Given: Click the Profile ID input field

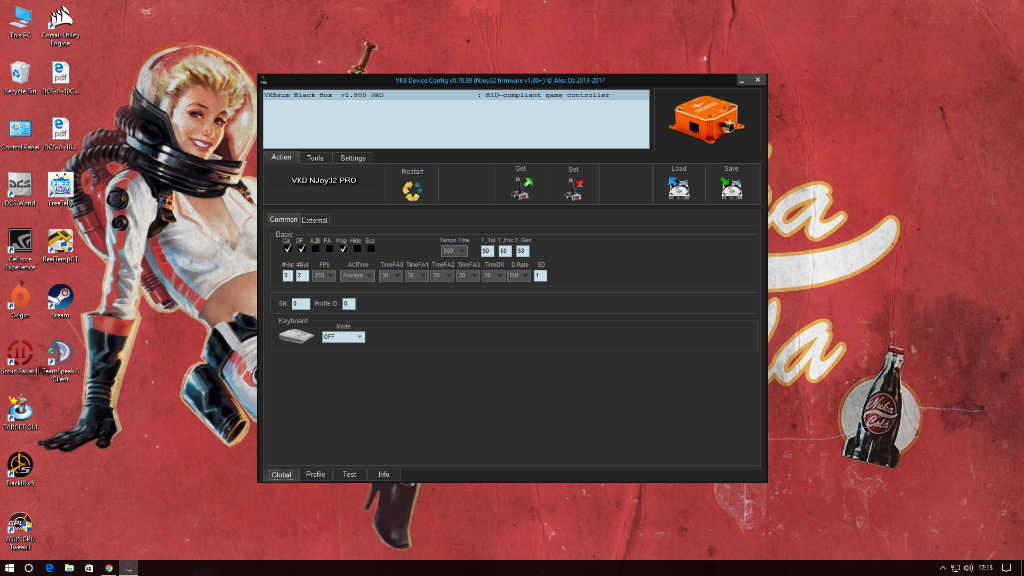Looking at the screenshot, I should [x=349, y=304].
